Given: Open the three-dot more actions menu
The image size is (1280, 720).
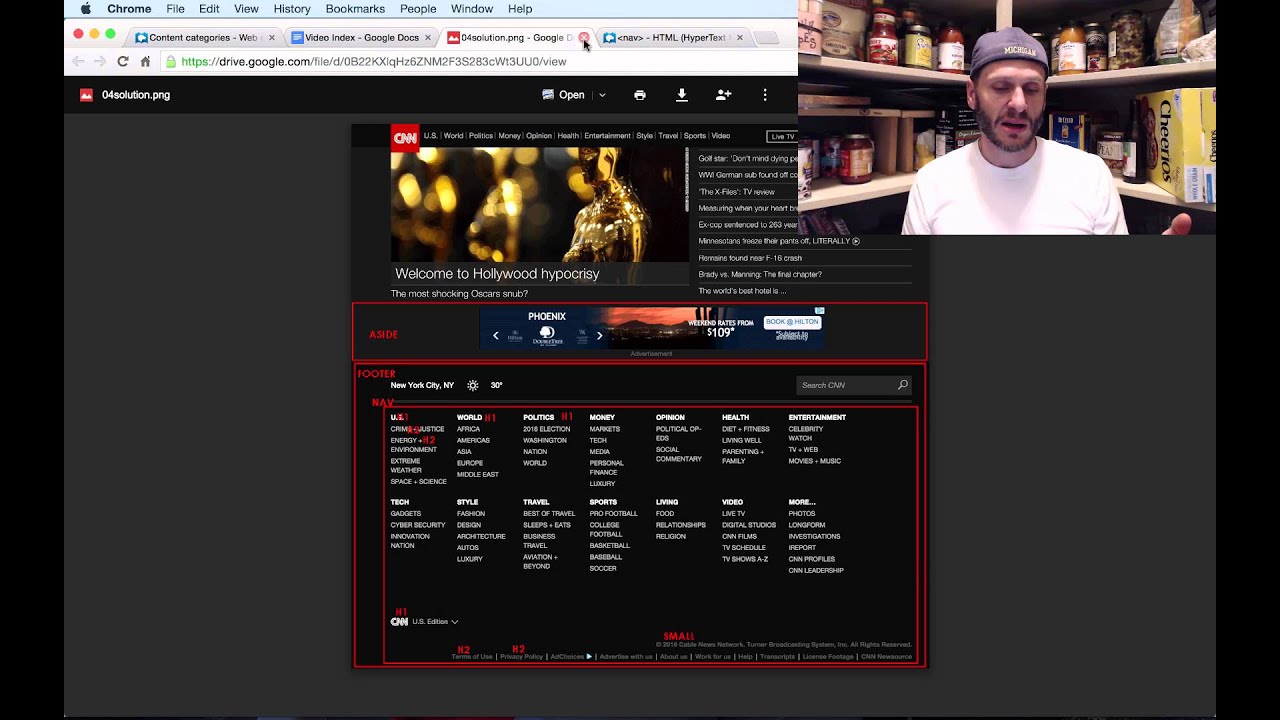Looking at the screenshot, I should [765, 95].
